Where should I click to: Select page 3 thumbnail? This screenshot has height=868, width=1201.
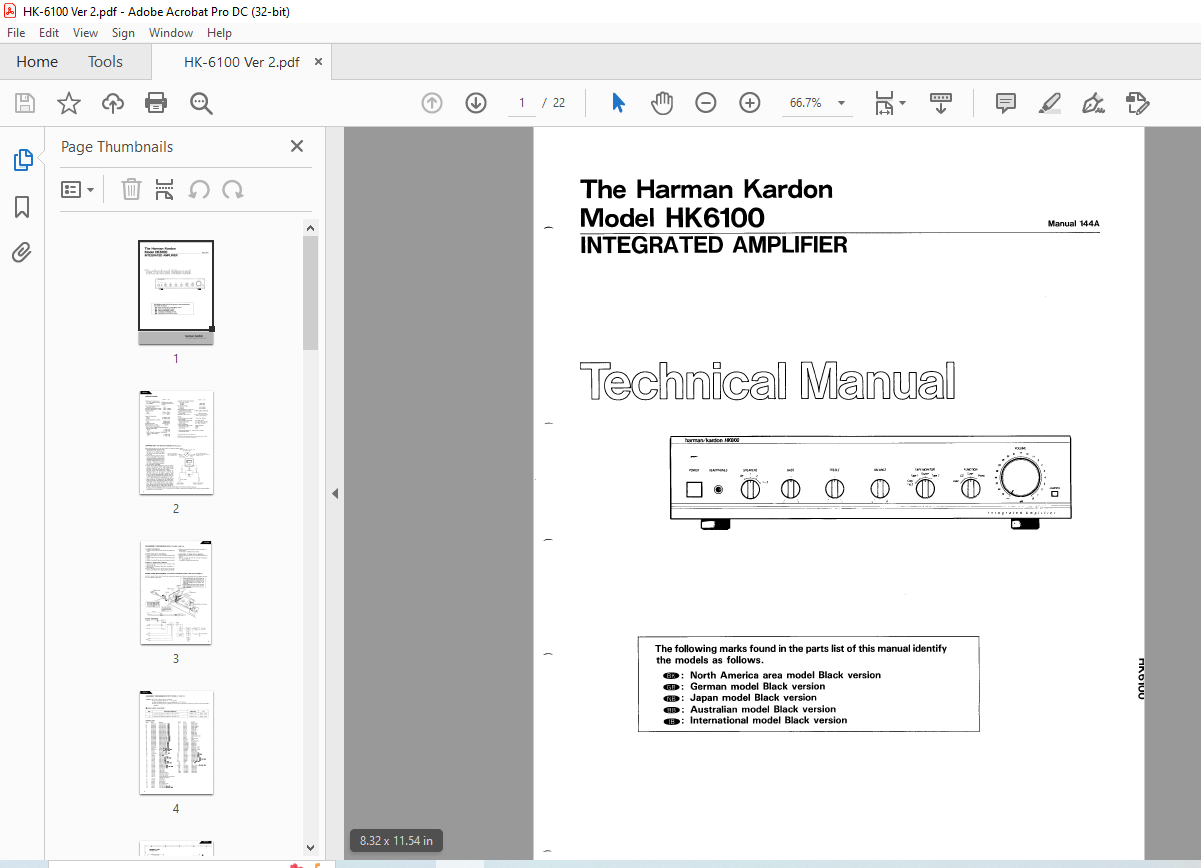point(176,592)
